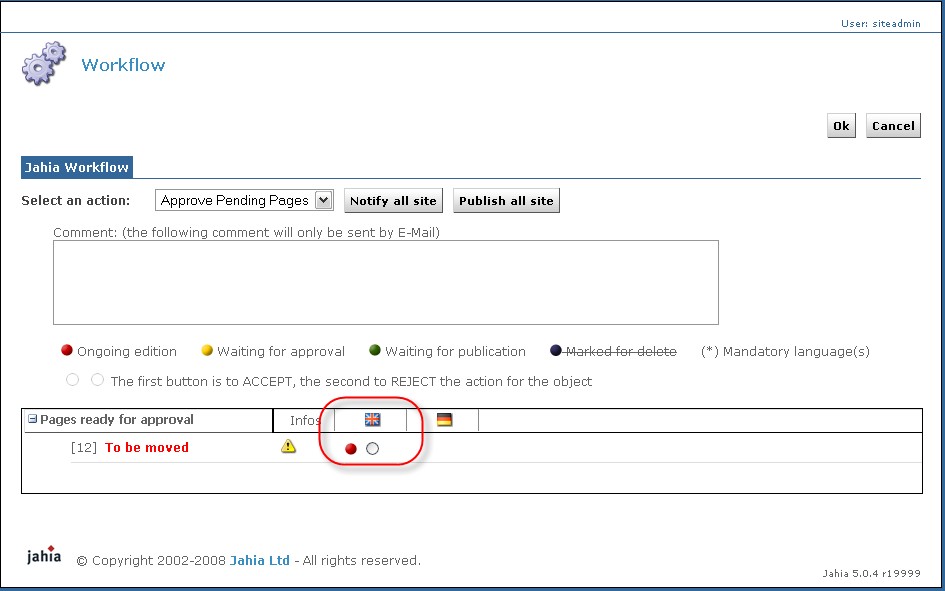Click the Workflow gears icon
The image size is (945, 591).
(x=44, y=63)
